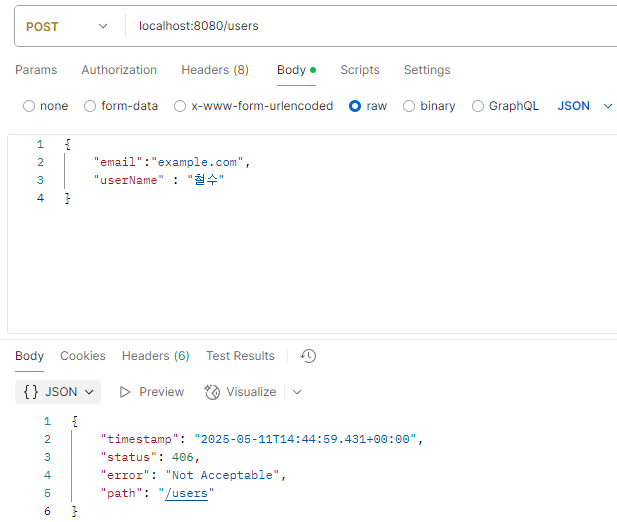This screenshot has width=617, height=522.
Task: Open the POST method dropdown
Action: pyautogui.click(x=67, y=26)
